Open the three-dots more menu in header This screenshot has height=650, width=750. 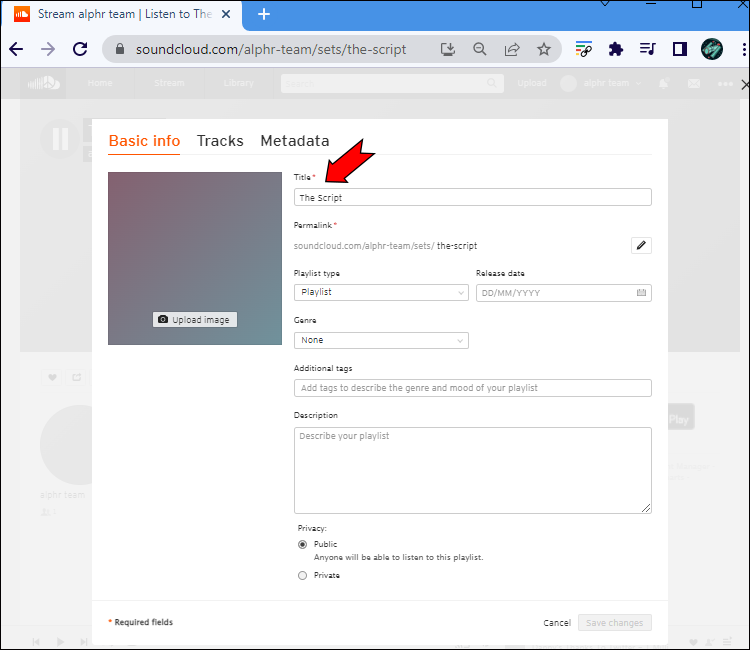click(x=725, y=84)
